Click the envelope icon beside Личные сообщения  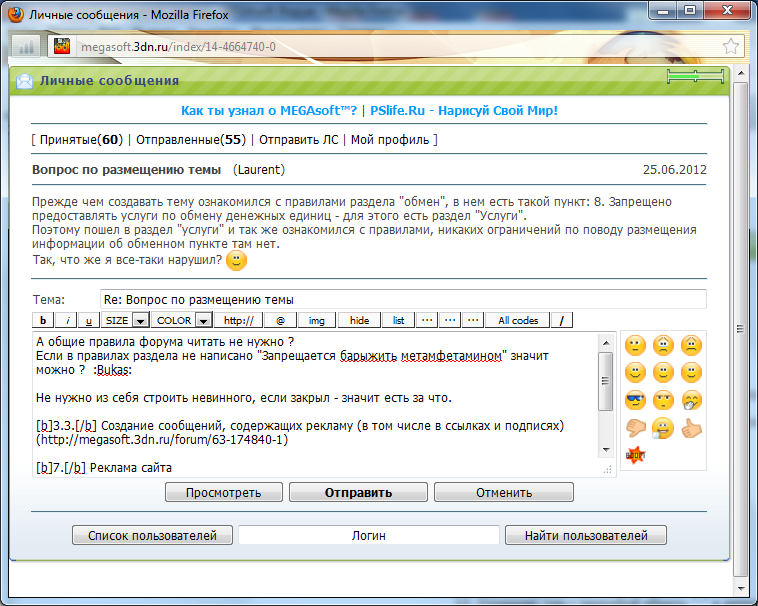[x=25, y=81]
